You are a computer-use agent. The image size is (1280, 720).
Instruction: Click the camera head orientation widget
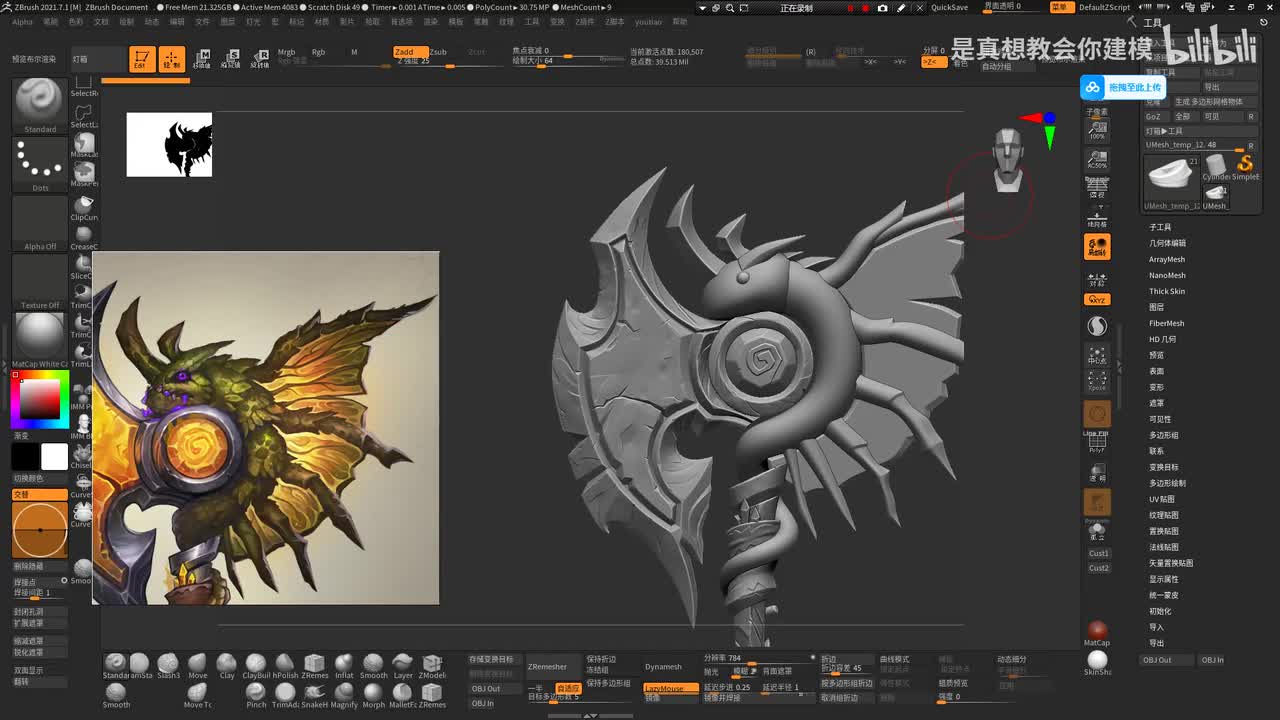pyautogui.click(x=1008, y=160)
